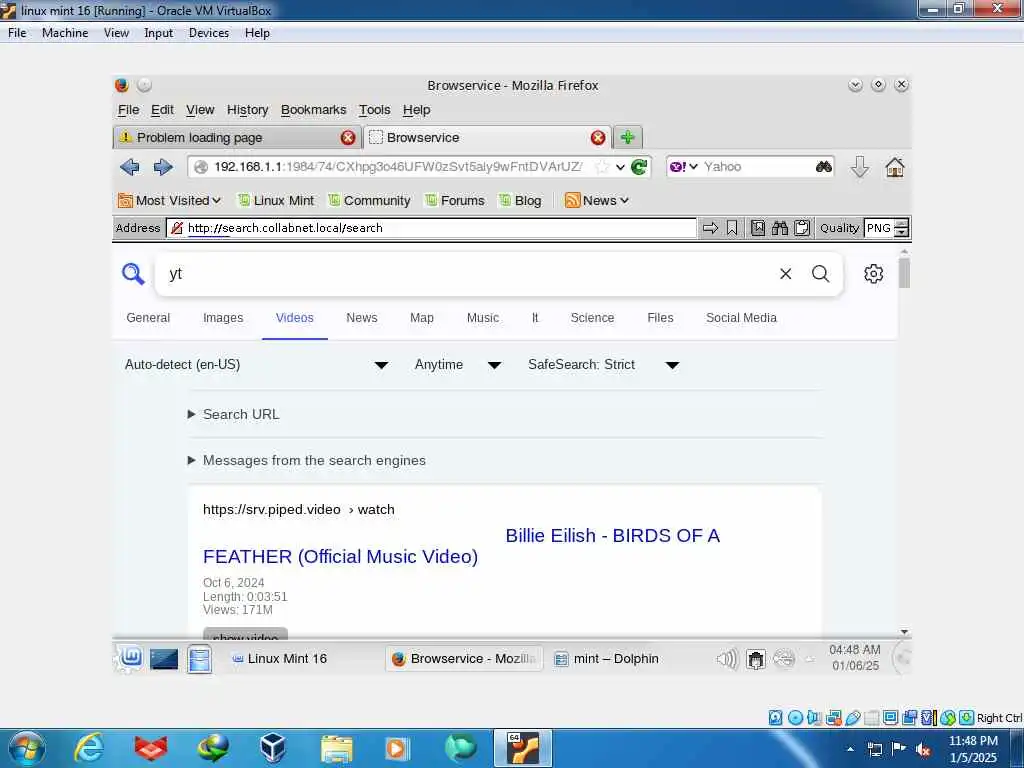This screenshot has height=768, width=1024.
Task: Open Blog bookmark
Action: [520, 200]
